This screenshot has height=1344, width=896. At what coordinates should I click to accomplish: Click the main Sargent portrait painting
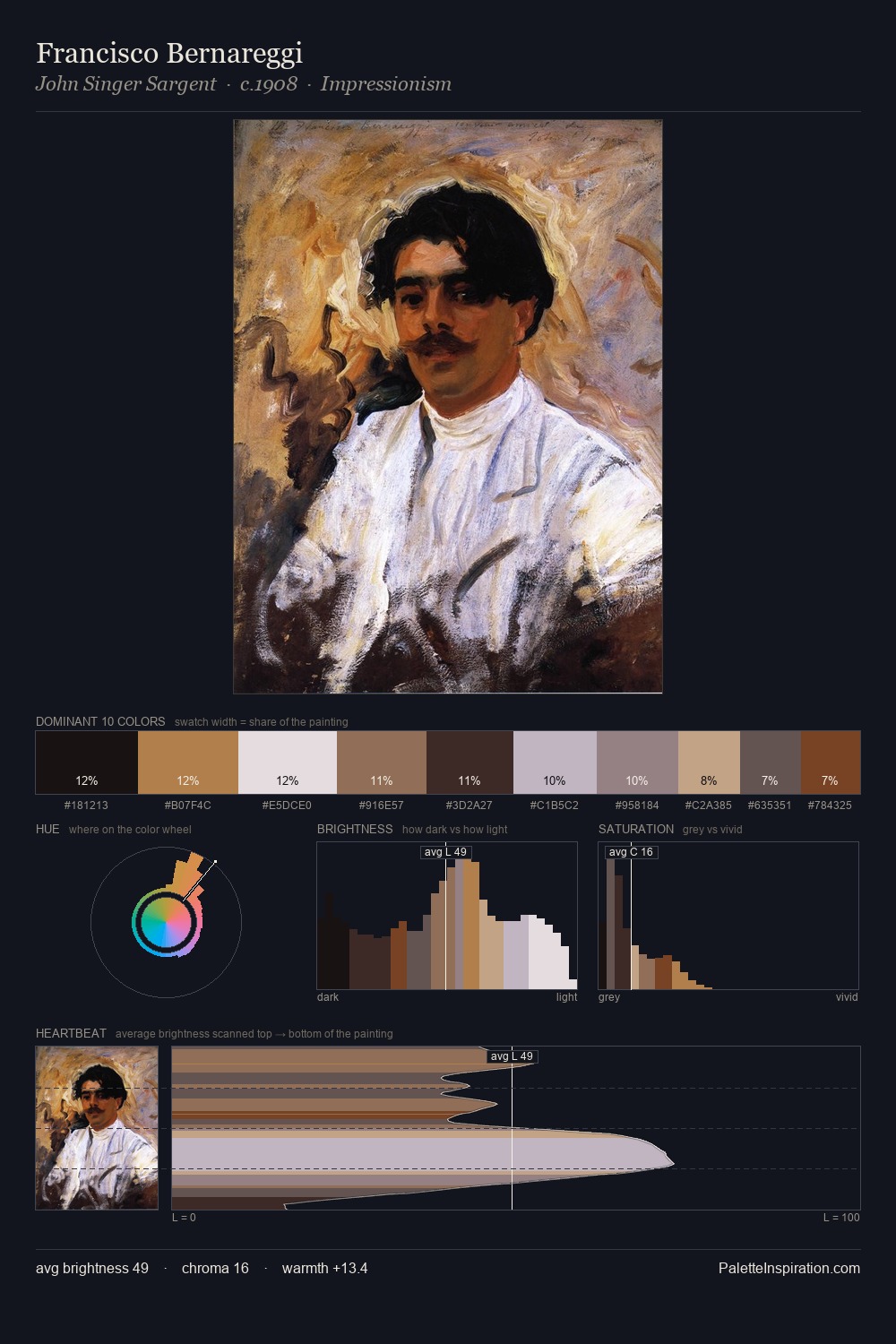[x=448, y=407]
